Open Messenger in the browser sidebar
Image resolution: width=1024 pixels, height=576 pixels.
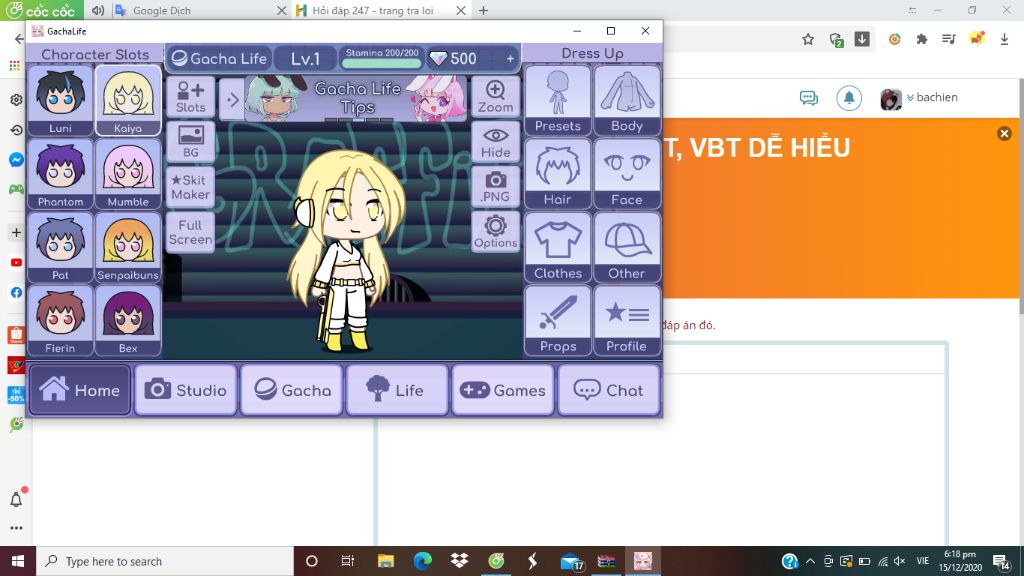(x=16, y=160)
